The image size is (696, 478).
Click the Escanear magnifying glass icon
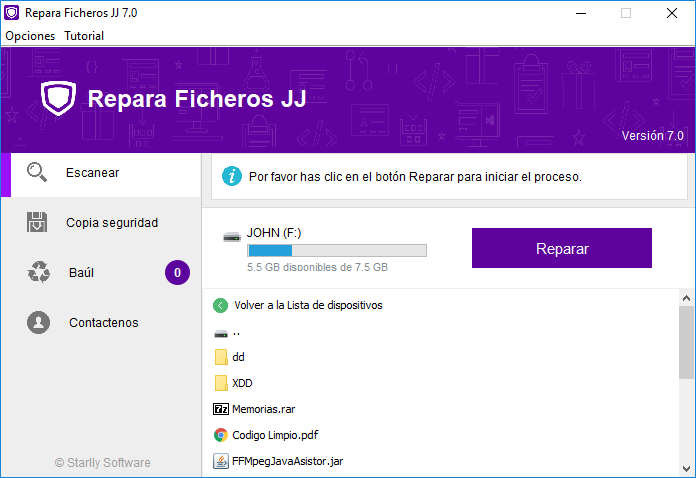[x=37, y=172]
